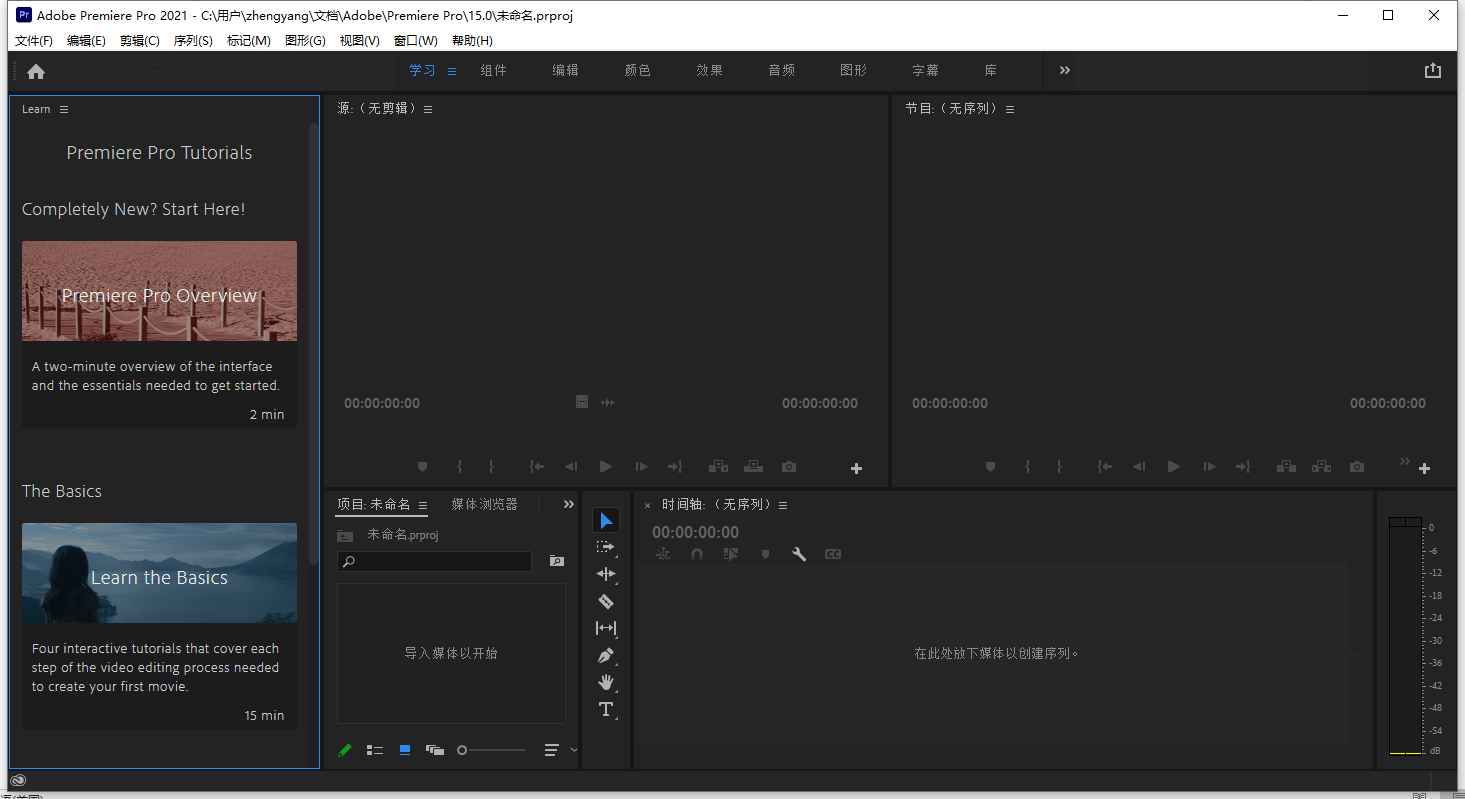Step forward one frame in Program monitor
This screenshot has width=1465, height=799.
point(1209,467)
